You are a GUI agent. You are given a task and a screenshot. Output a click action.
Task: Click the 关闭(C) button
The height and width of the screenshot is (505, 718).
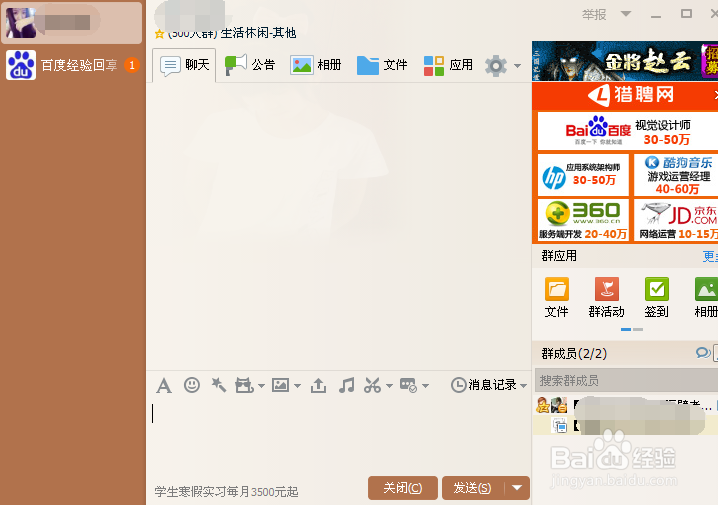click(x=403, y=488)
